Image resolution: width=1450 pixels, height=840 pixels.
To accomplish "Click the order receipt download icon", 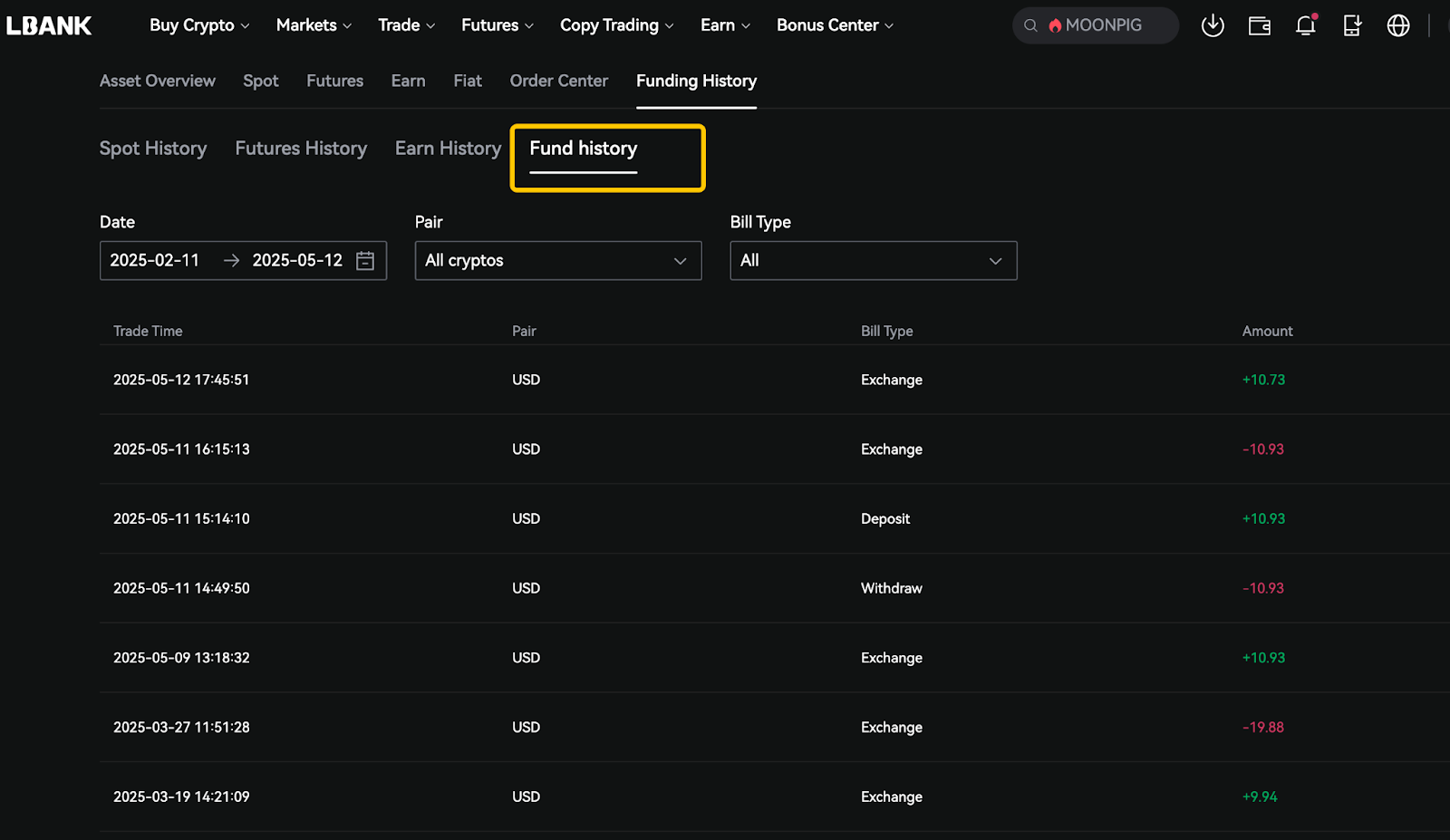I will pyautogui.click(x=1352, y=25).
